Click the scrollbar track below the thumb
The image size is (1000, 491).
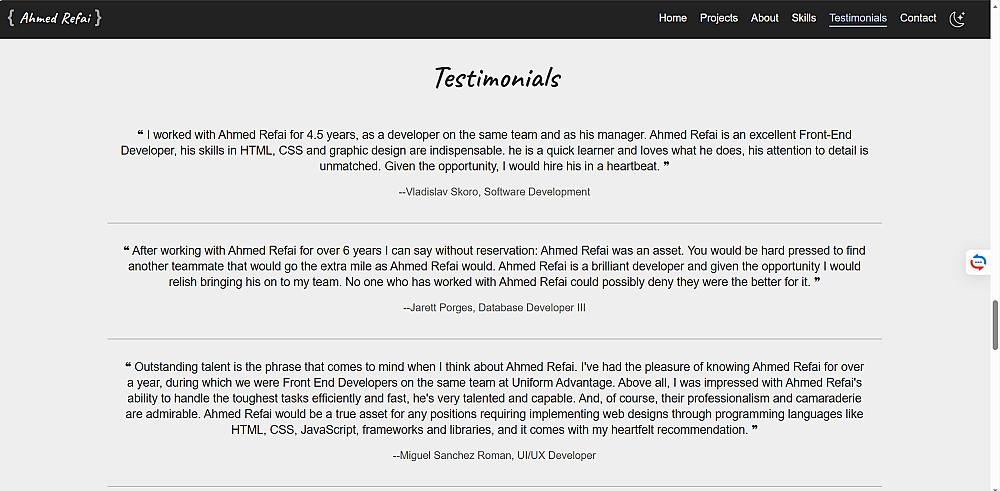tap(995, 420)
